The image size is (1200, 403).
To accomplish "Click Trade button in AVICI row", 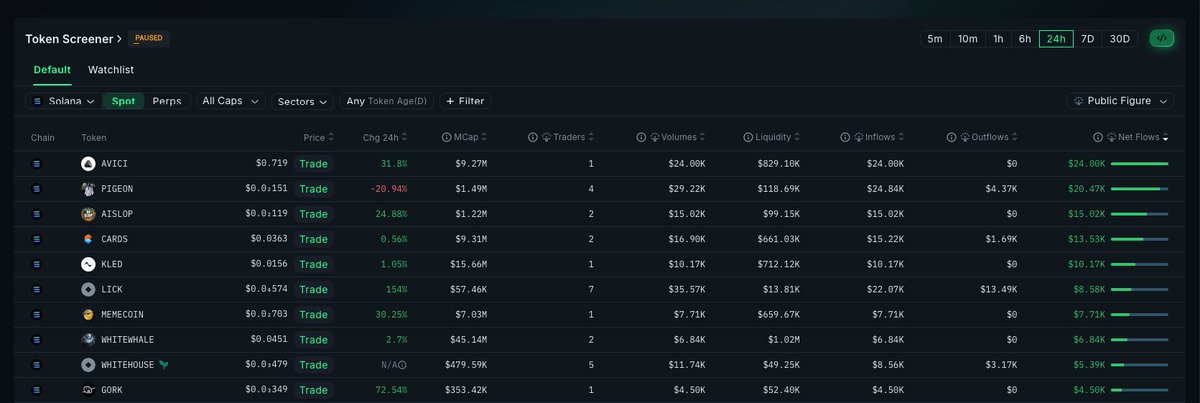I will coord(313,163).
